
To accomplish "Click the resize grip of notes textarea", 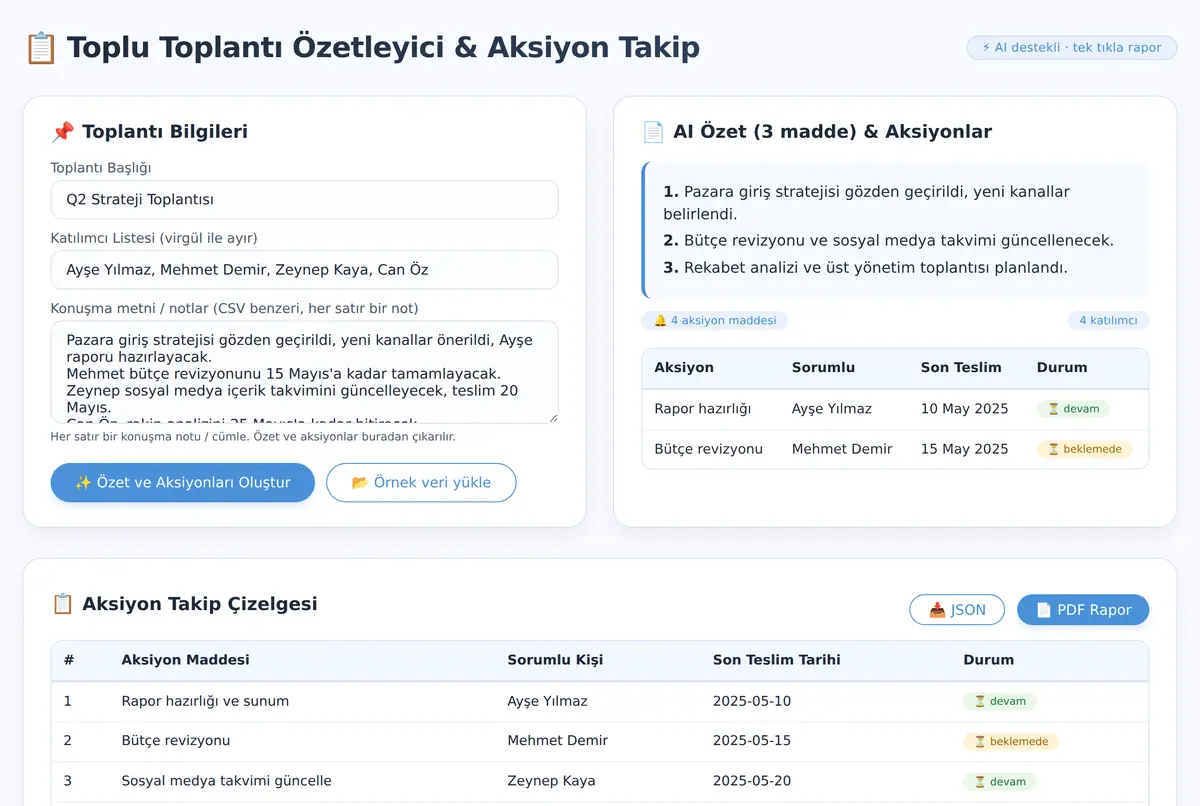I will 551,416.
